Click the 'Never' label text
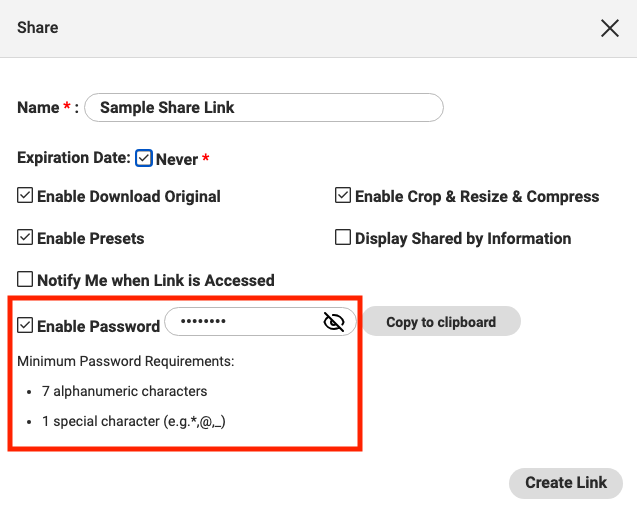637x506 pixels. (x=177, y=159)
